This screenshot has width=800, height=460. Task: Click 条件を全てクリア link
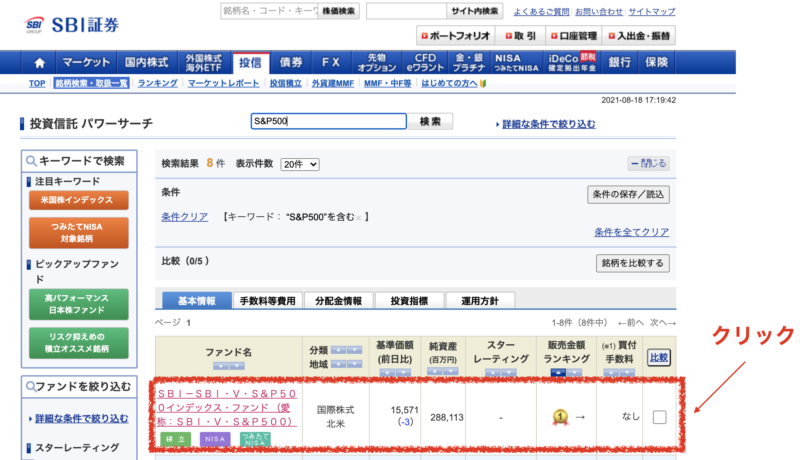pos(632,232)
